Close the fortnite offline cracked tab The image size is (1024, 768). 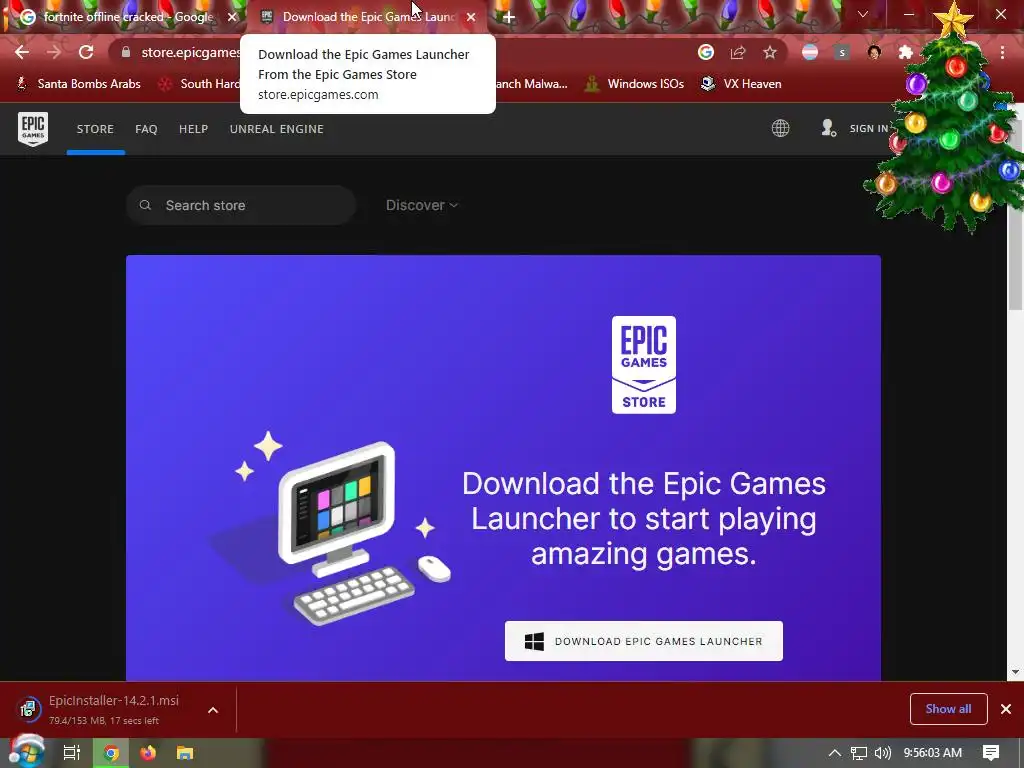point(232,17)
